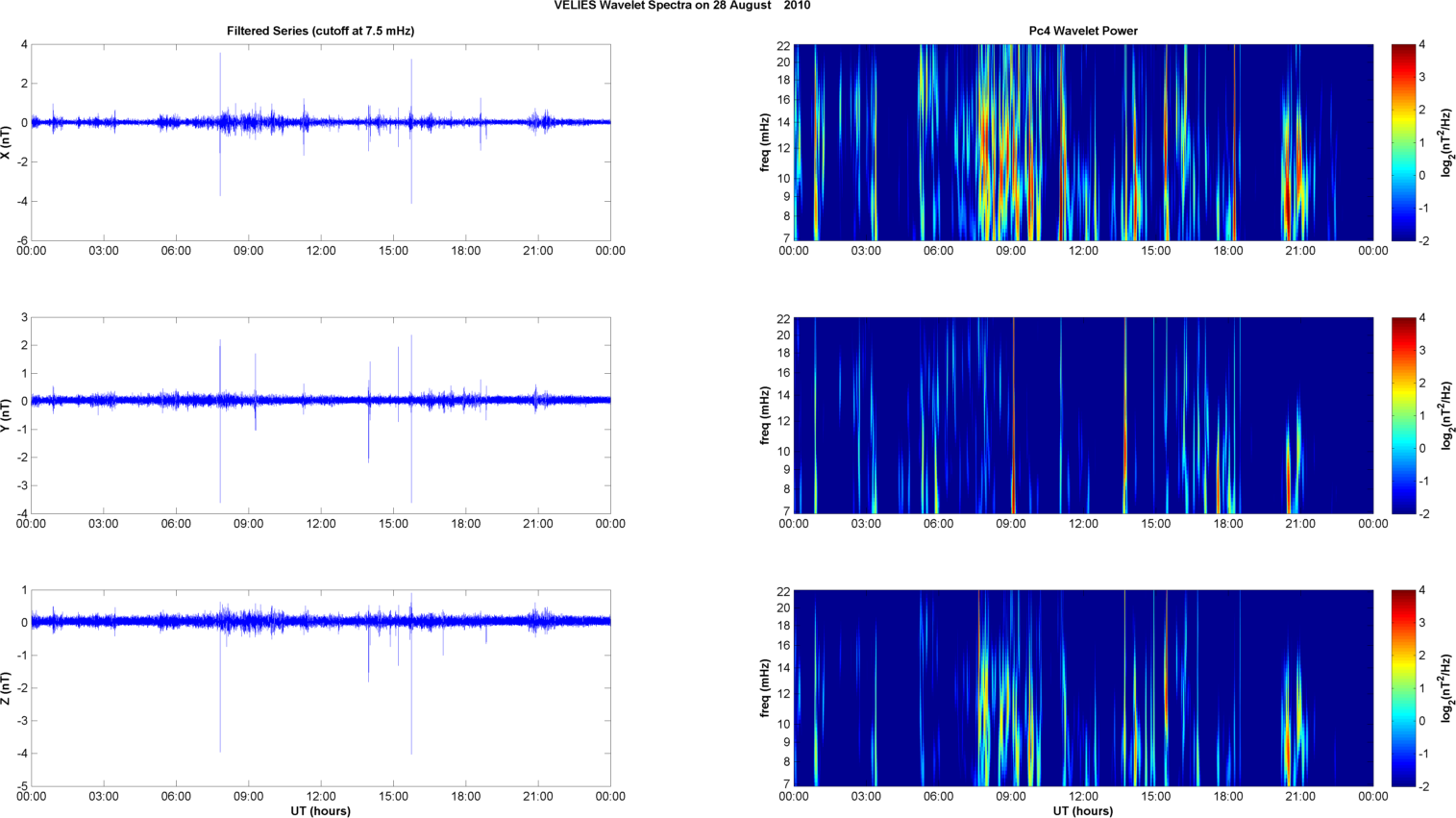Click UT (hours) label under Z series plot

point(320,810)
